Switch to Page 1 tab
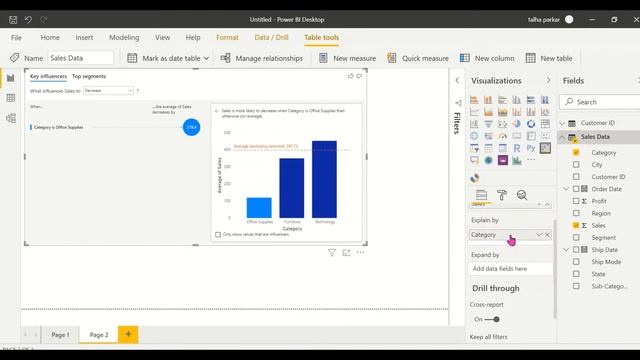640x360 pixels. (x=60, y=335)
